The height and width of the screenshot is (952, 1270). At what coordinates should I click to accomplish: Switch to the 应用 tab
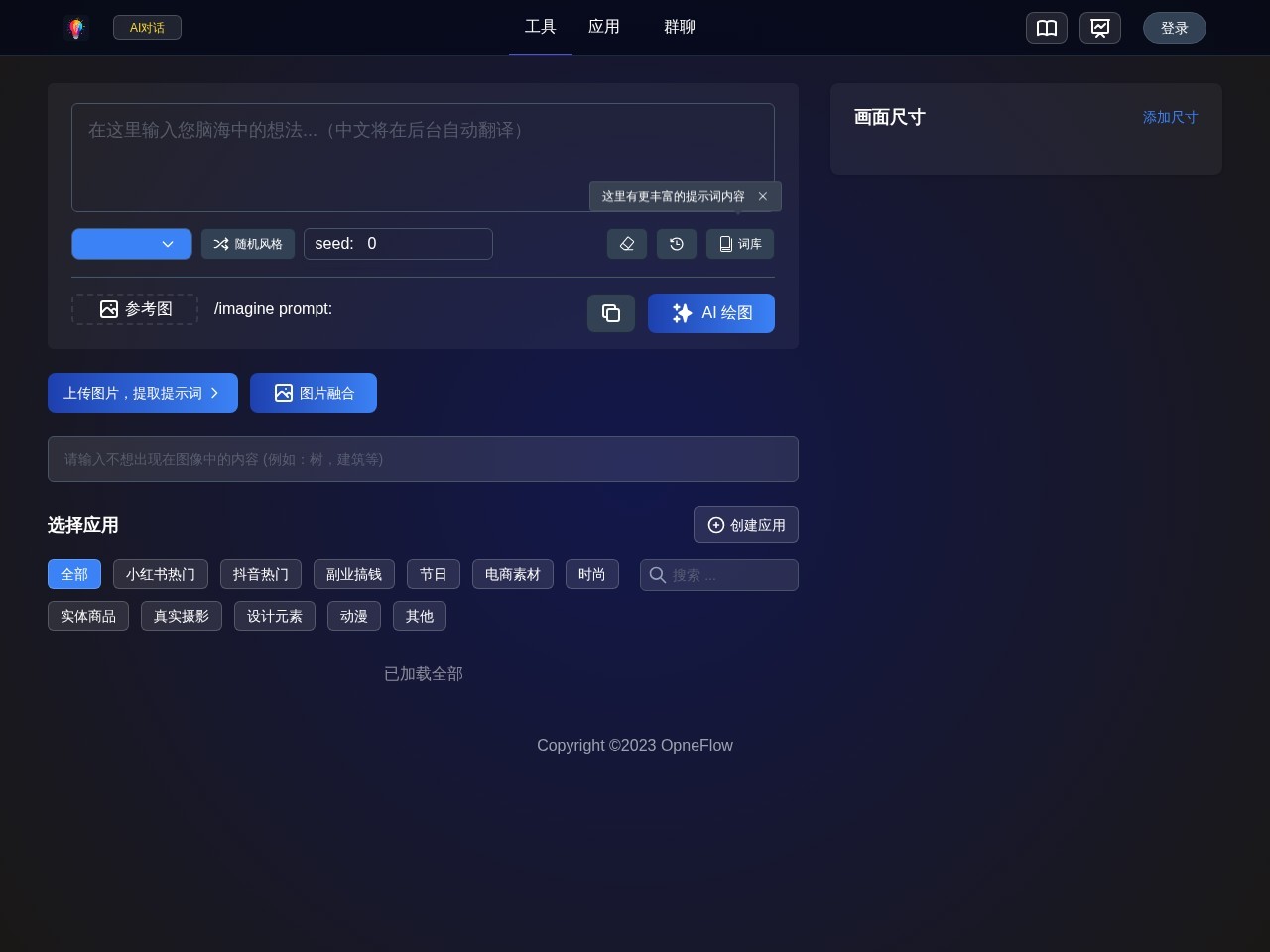pos(604,27)
